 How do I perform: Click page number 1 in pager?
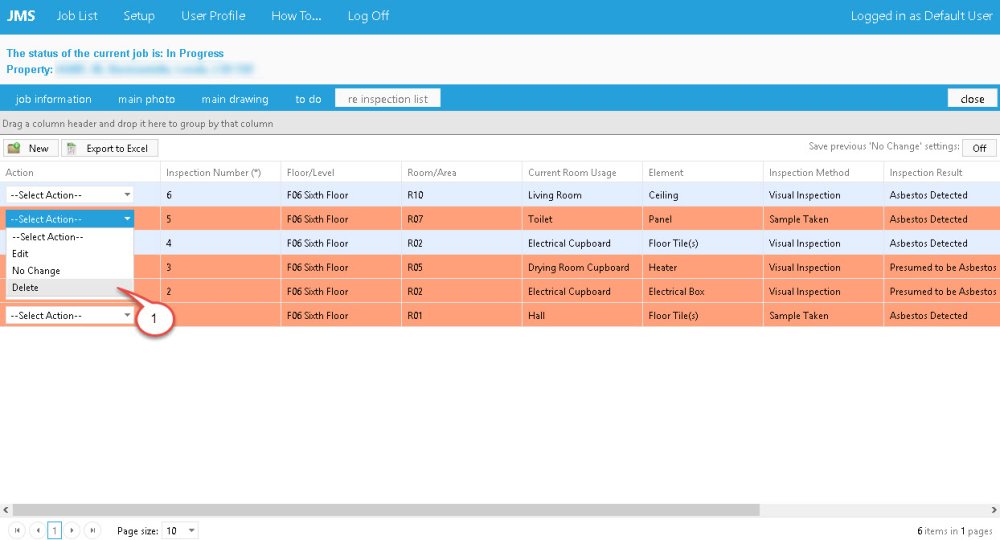[x=55, y=530]
